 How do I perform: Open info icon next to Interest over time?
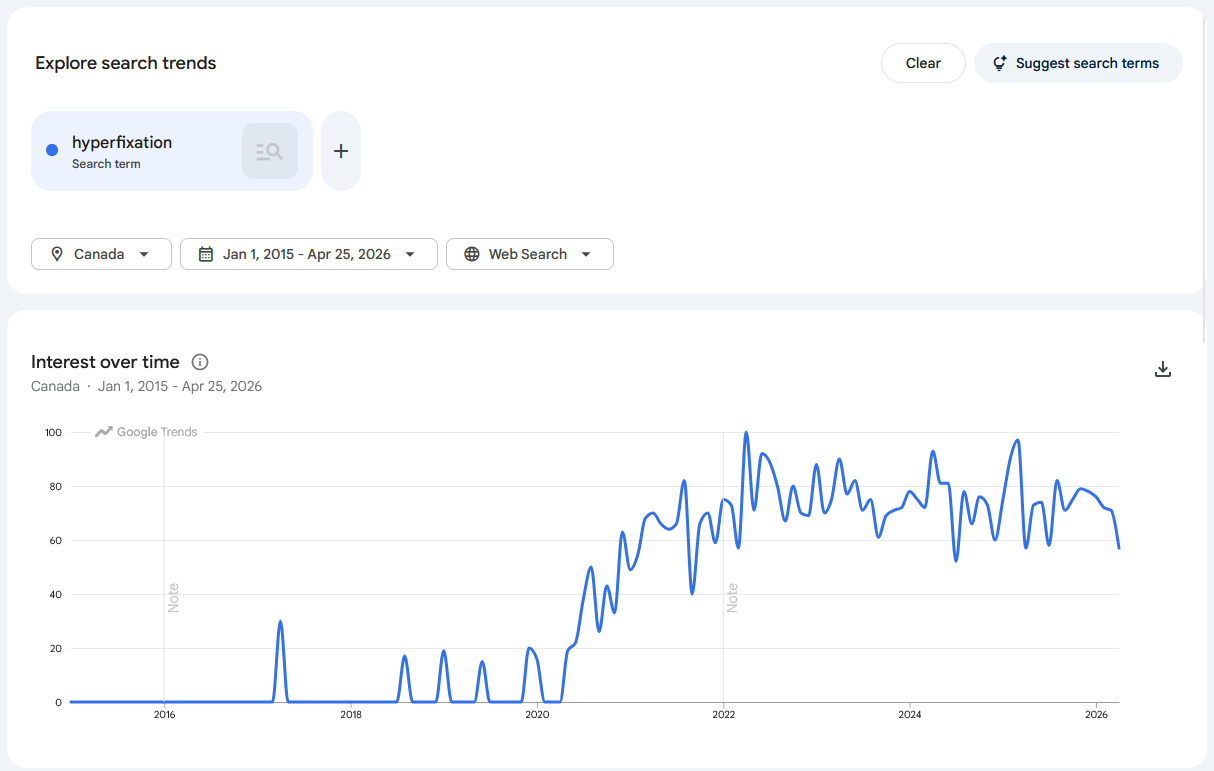200,362
